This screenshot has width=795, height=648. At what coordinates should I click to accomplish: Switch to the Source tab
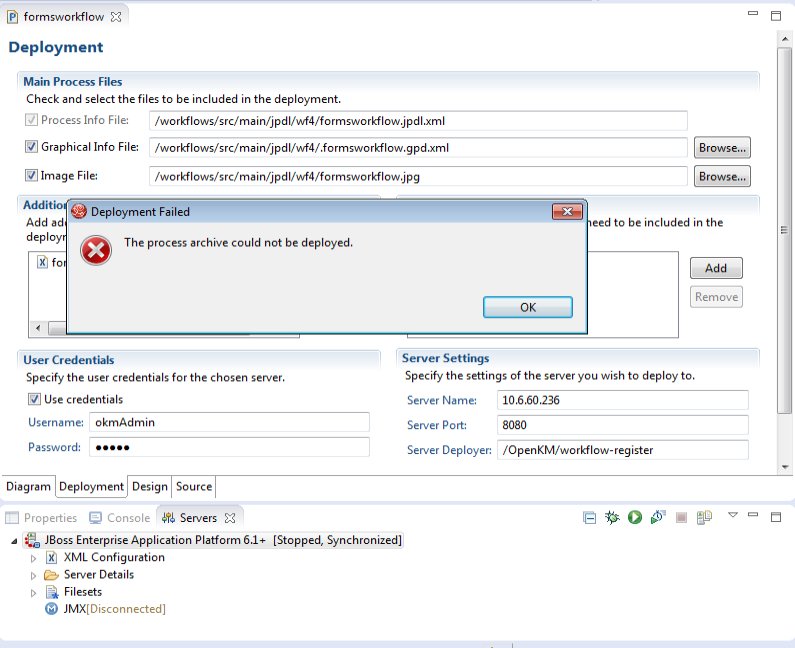click(194, 487)
